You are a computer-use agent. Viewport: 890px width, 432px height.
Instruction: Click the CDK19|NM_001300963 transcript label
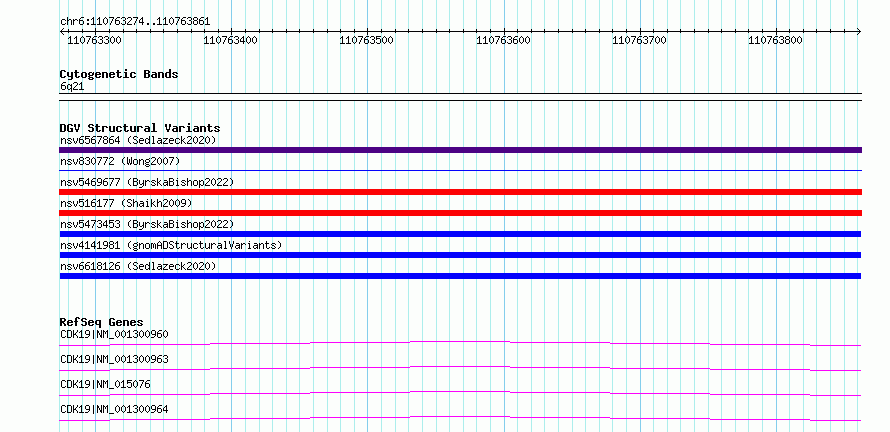coord(114,359)
